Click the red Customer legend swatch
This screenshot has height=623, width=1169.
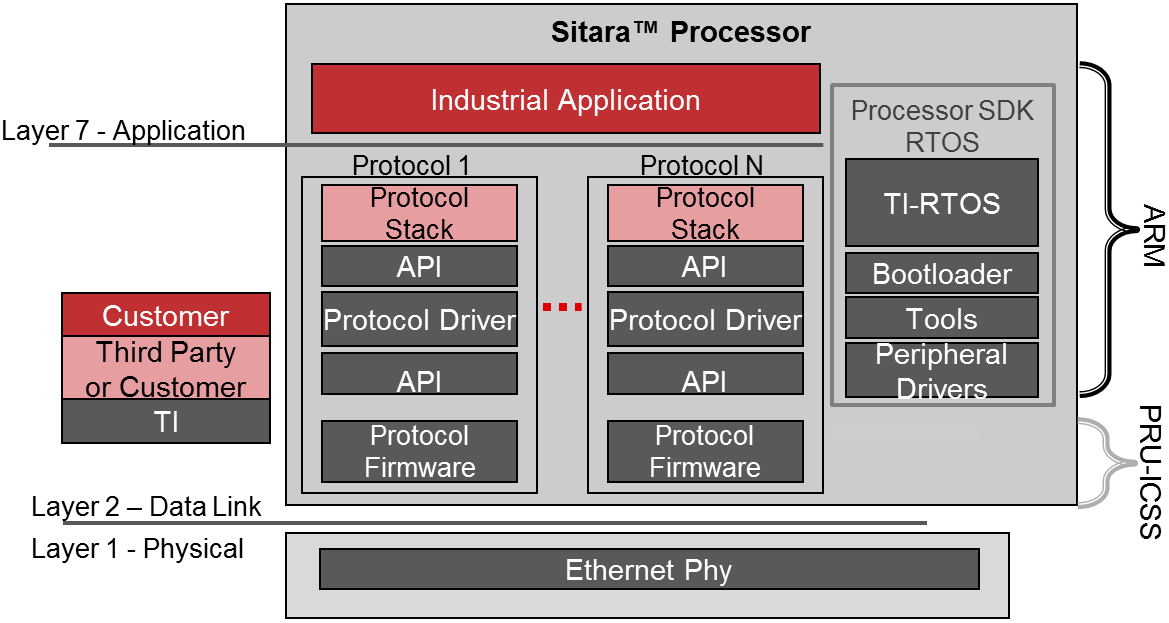[x=166, y=316]
